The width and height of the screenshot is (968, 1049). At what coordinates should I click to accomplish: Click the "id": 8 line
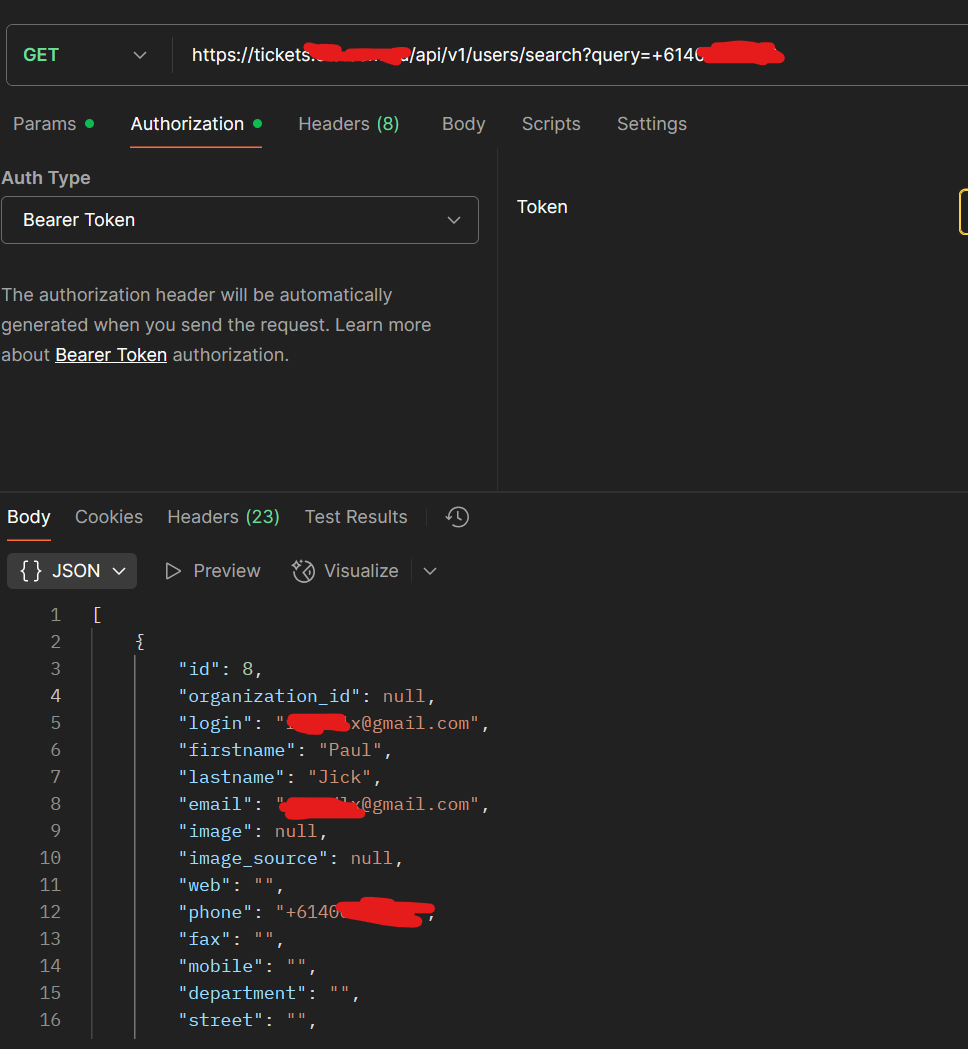tap(220, 669)
